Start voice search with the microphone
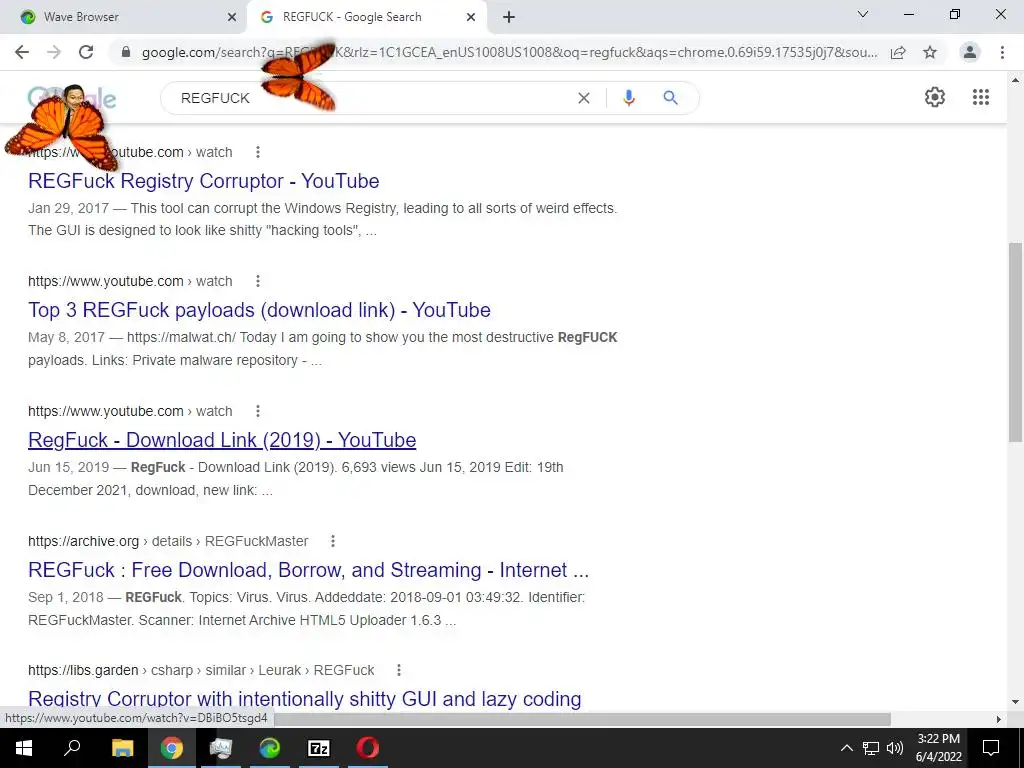Viewport: 1024px width, 768px height. 629,98
